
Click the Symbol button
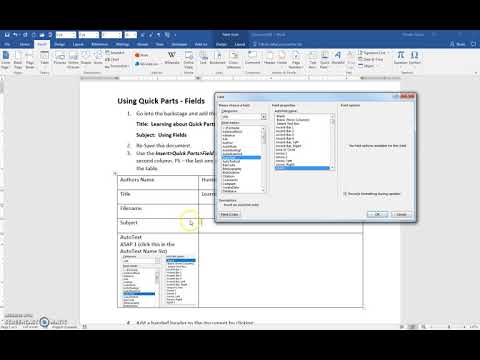coord(415,58)
